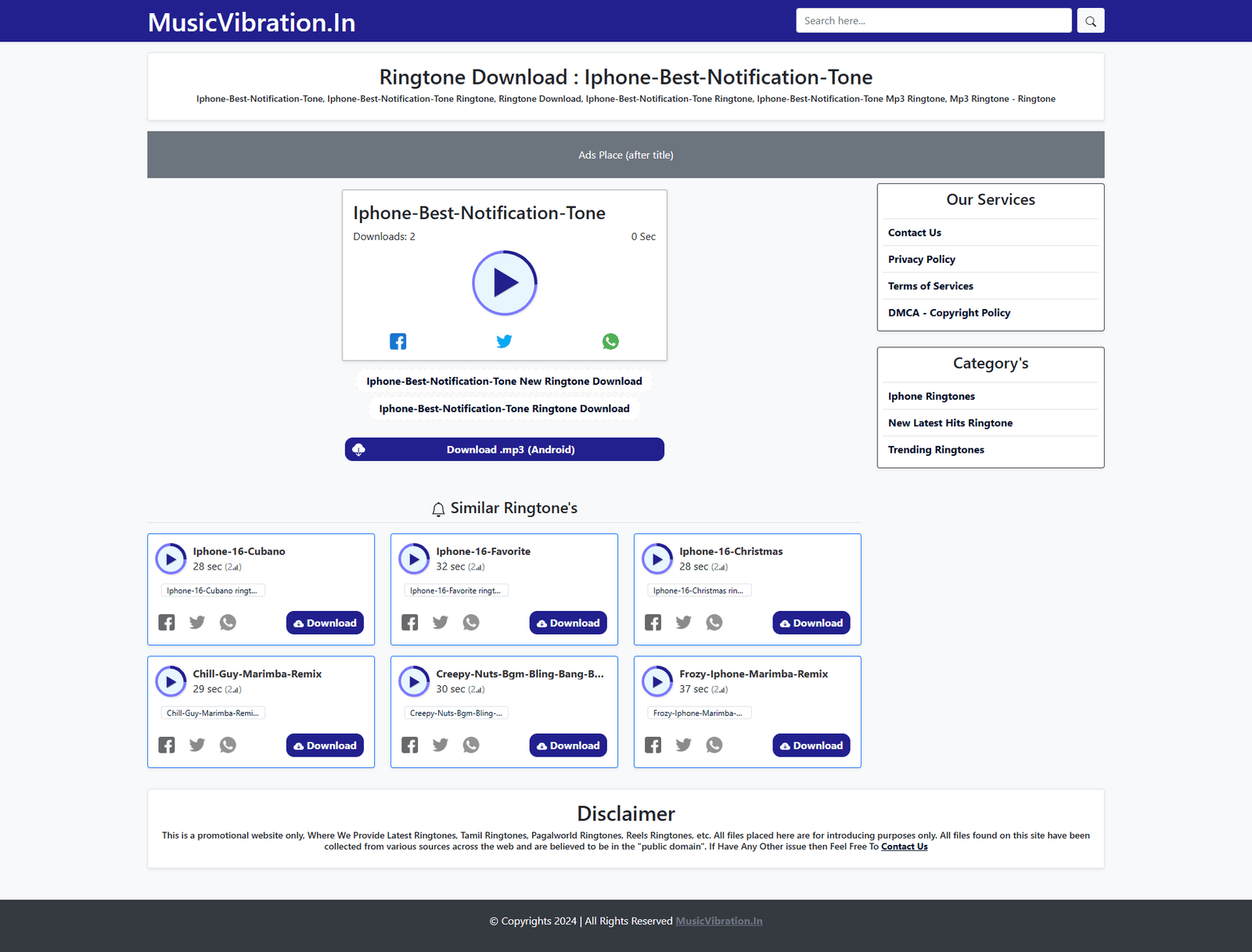The height and width of the screenshot is (952, 1252).
Task: Focus the Search here input field
Action: [x=933, y=21]
